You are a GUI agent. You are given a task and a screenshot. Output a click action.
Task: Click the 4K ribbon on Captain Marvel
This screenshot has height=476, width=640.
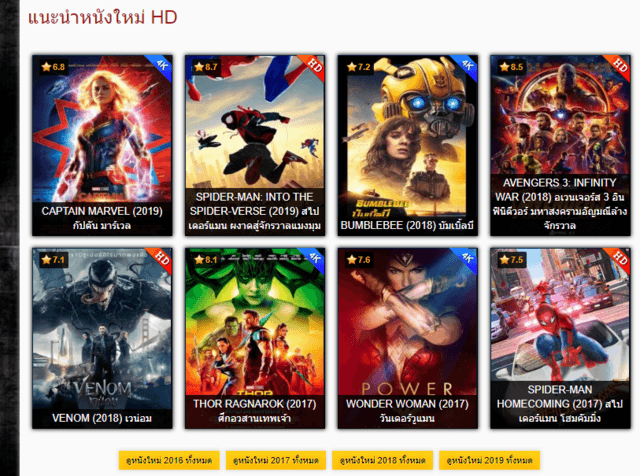[161, 65]
